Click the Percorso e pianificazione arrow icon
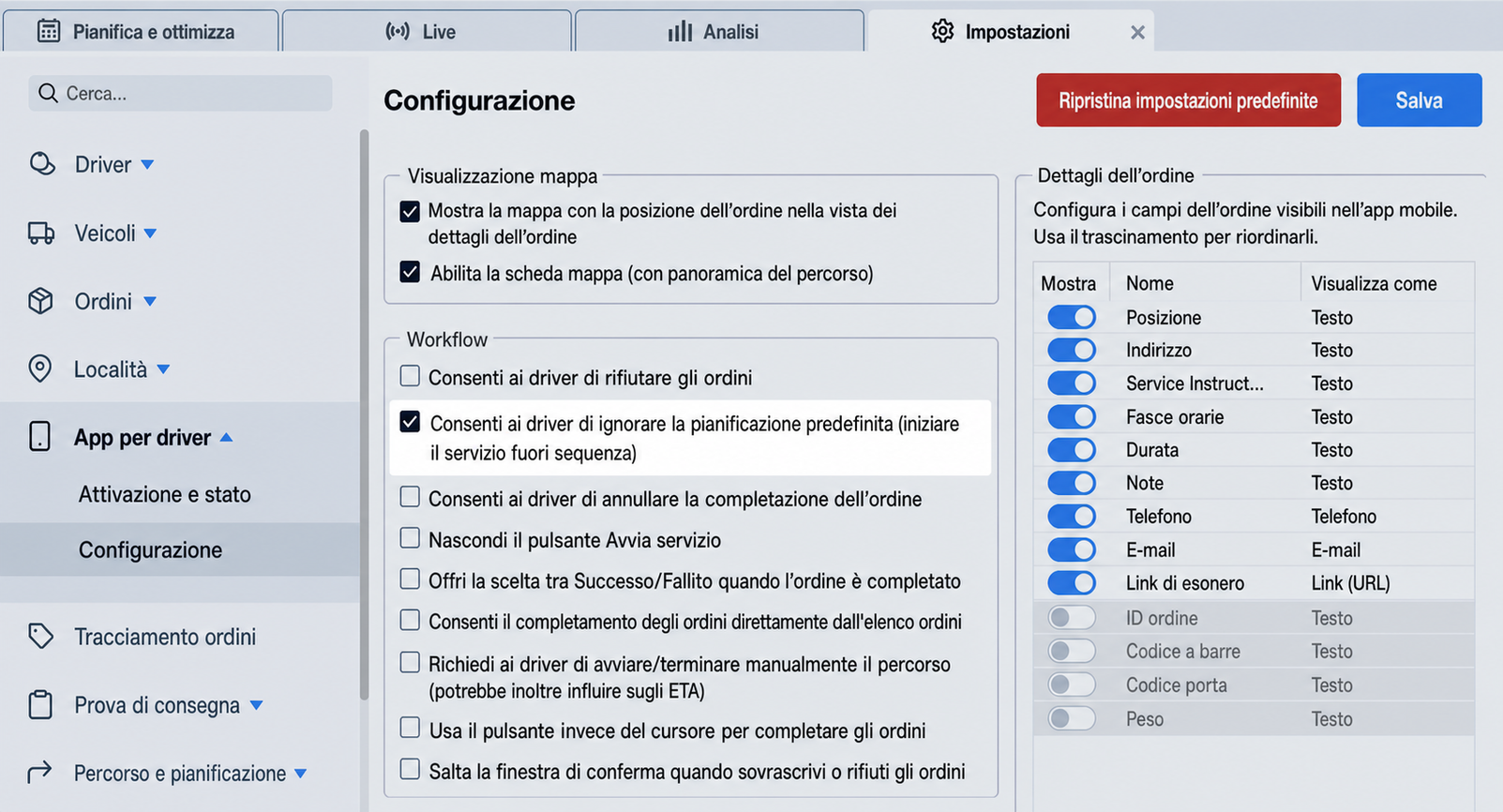Image resolution: width=1503 pixels, height=812 pixels. coord(39,772)
